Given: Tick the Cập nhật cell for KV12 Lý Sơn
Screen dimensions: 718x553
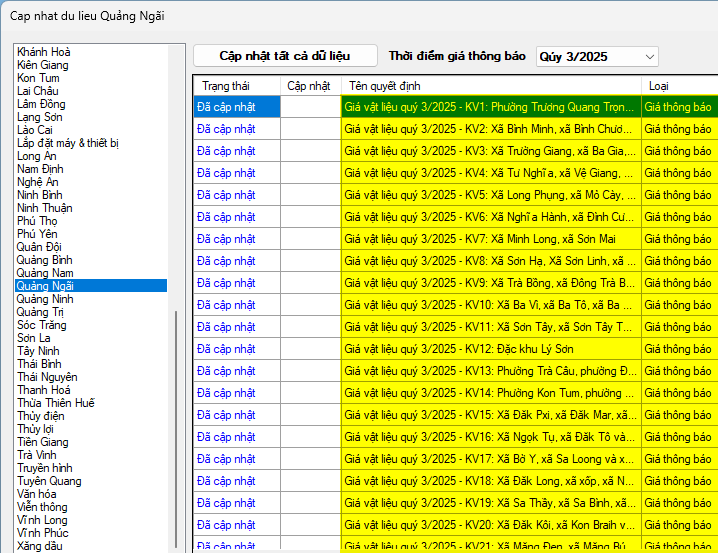Looking at the screenshot, I should click(x=310, y=349).
